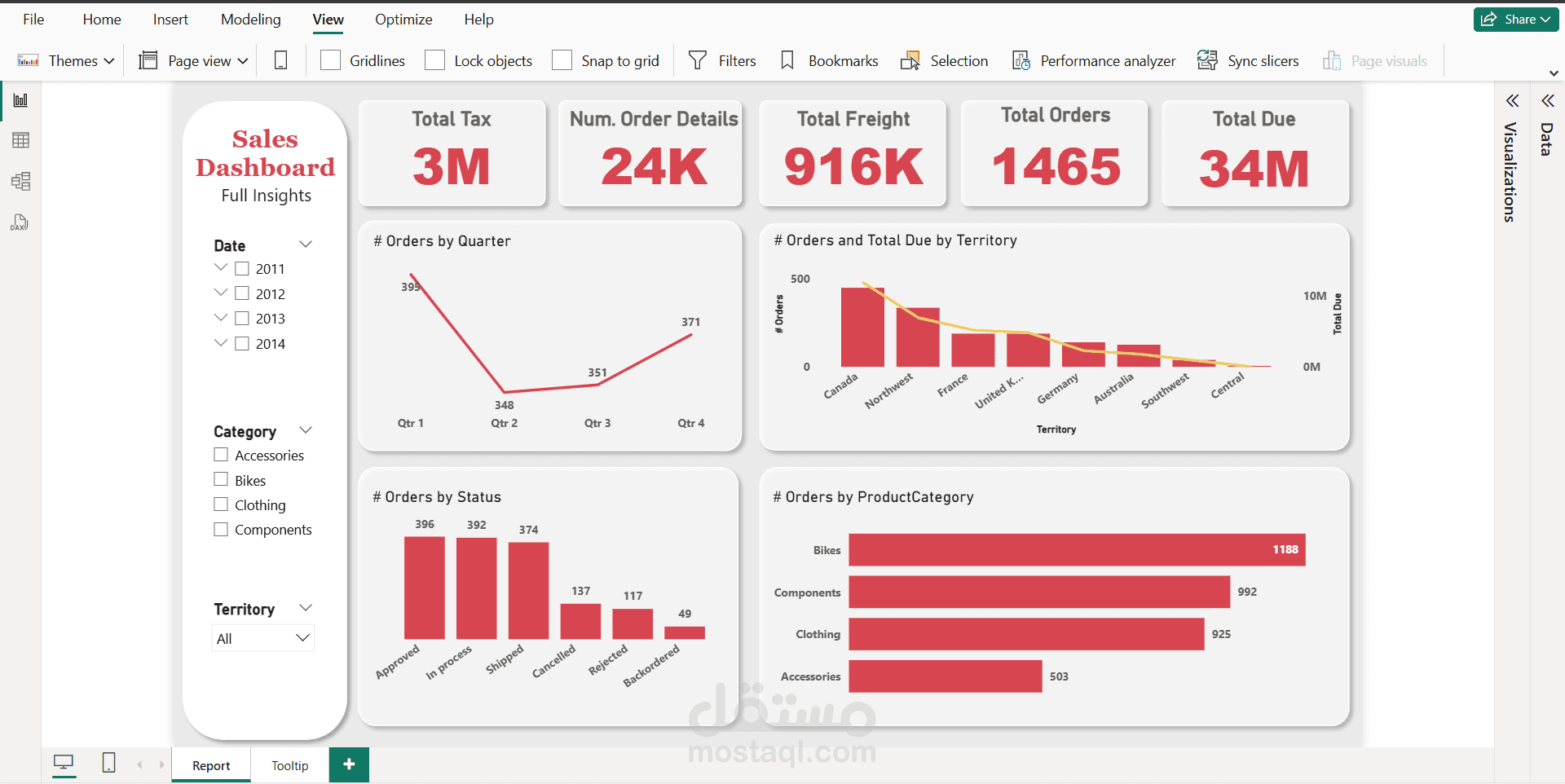Expand the Data pane arrows
The width and height of the screenshot is (1565, 784).
pyautogui.click(x=1547, y=101)
